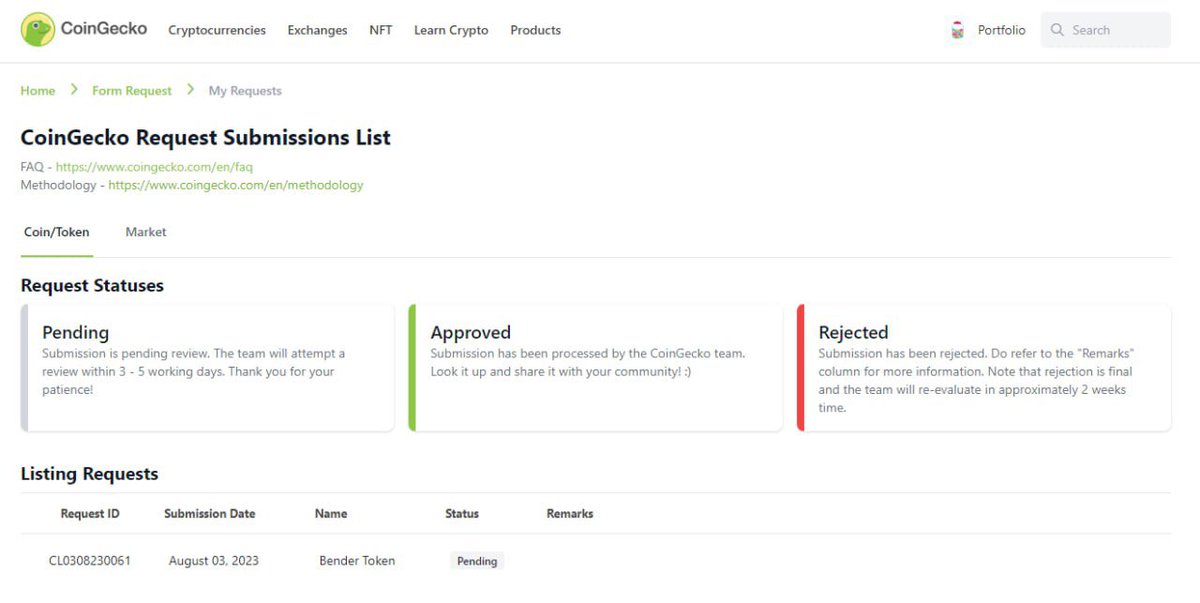Viewport: 1200px width, 603px height.
Task: Click the Bender Token name cell
Action: (x=357, y=561)
